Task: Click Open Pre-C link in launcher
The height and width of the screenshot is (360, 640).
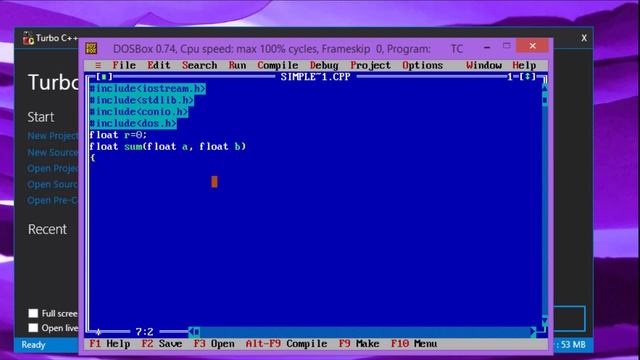Action: (52, 200)
